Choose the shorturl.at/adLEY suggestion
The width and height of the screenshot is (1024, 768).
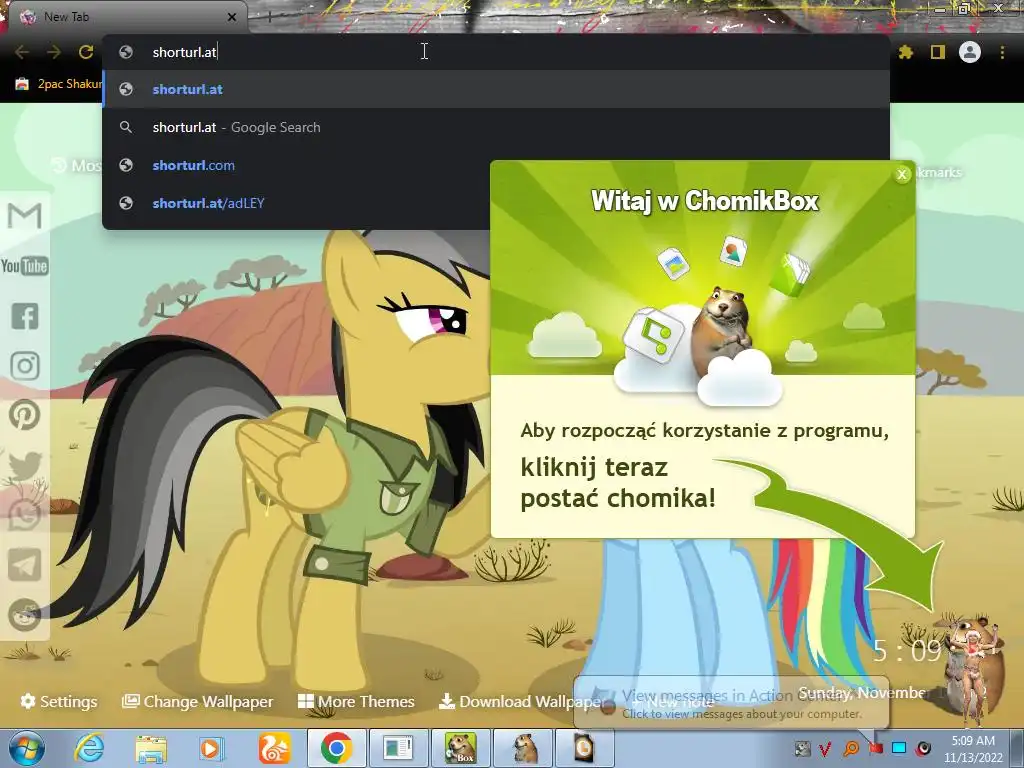point(296,203)
